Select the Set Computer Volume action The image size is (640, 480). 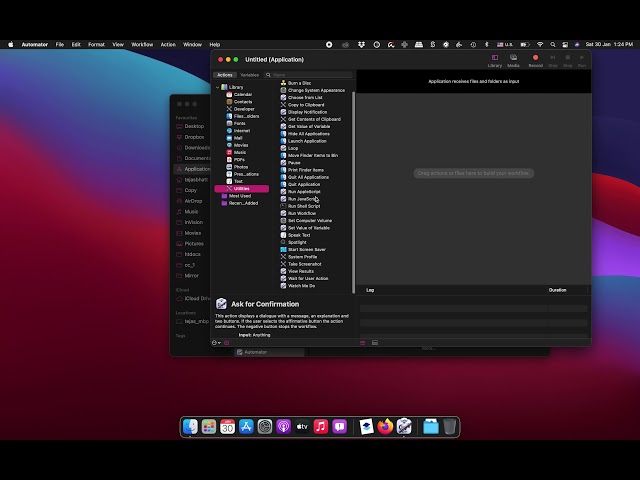[x=309, y=221]
